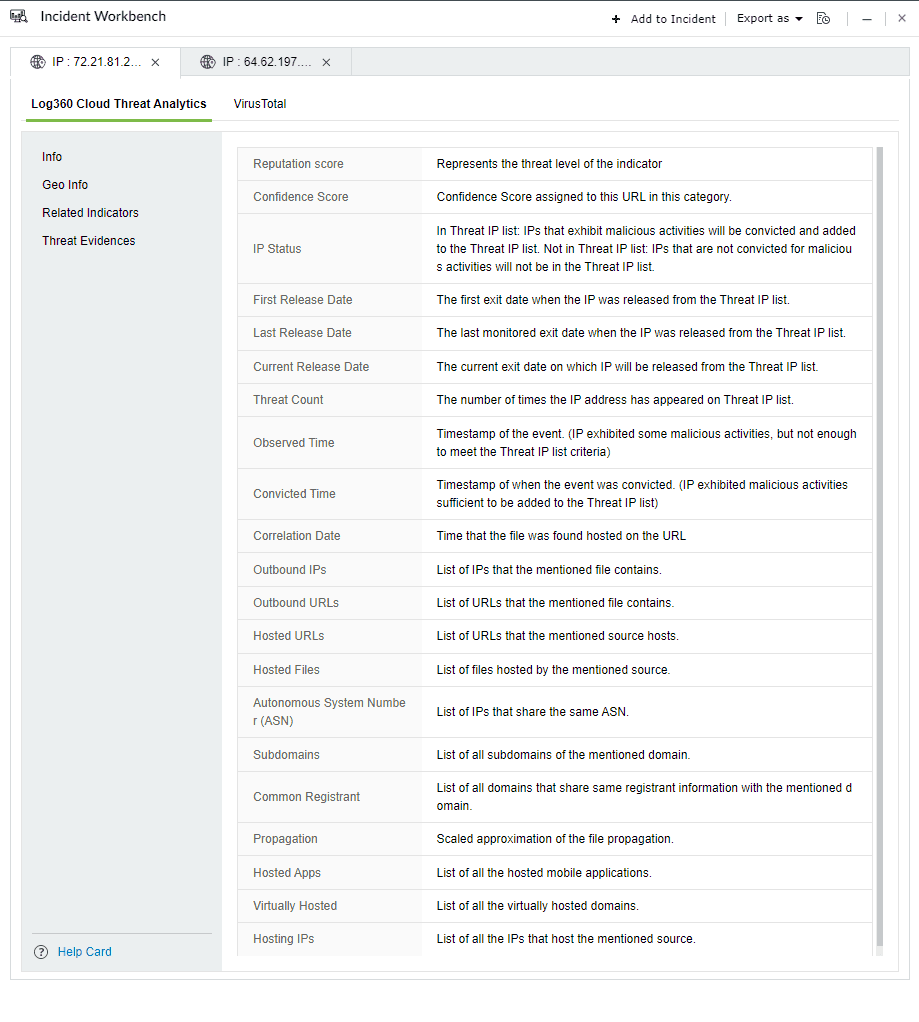The width and height of the screenshot is (919, 1022).
Task: Click the Help Card link
Action: click(84, 951)
